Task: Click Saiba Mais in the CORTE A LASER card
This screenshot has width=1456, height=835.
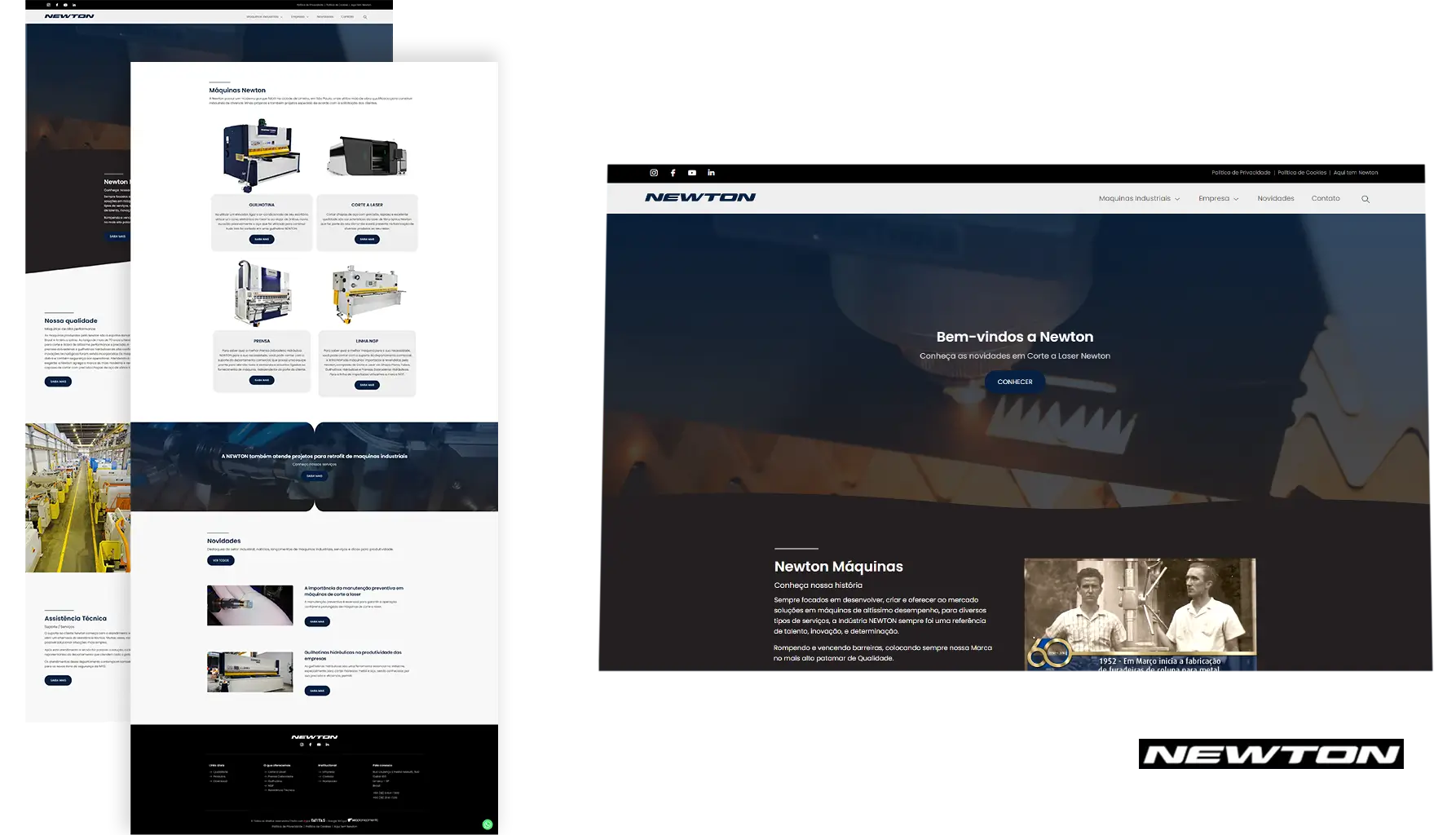Action: pos(367,240)
